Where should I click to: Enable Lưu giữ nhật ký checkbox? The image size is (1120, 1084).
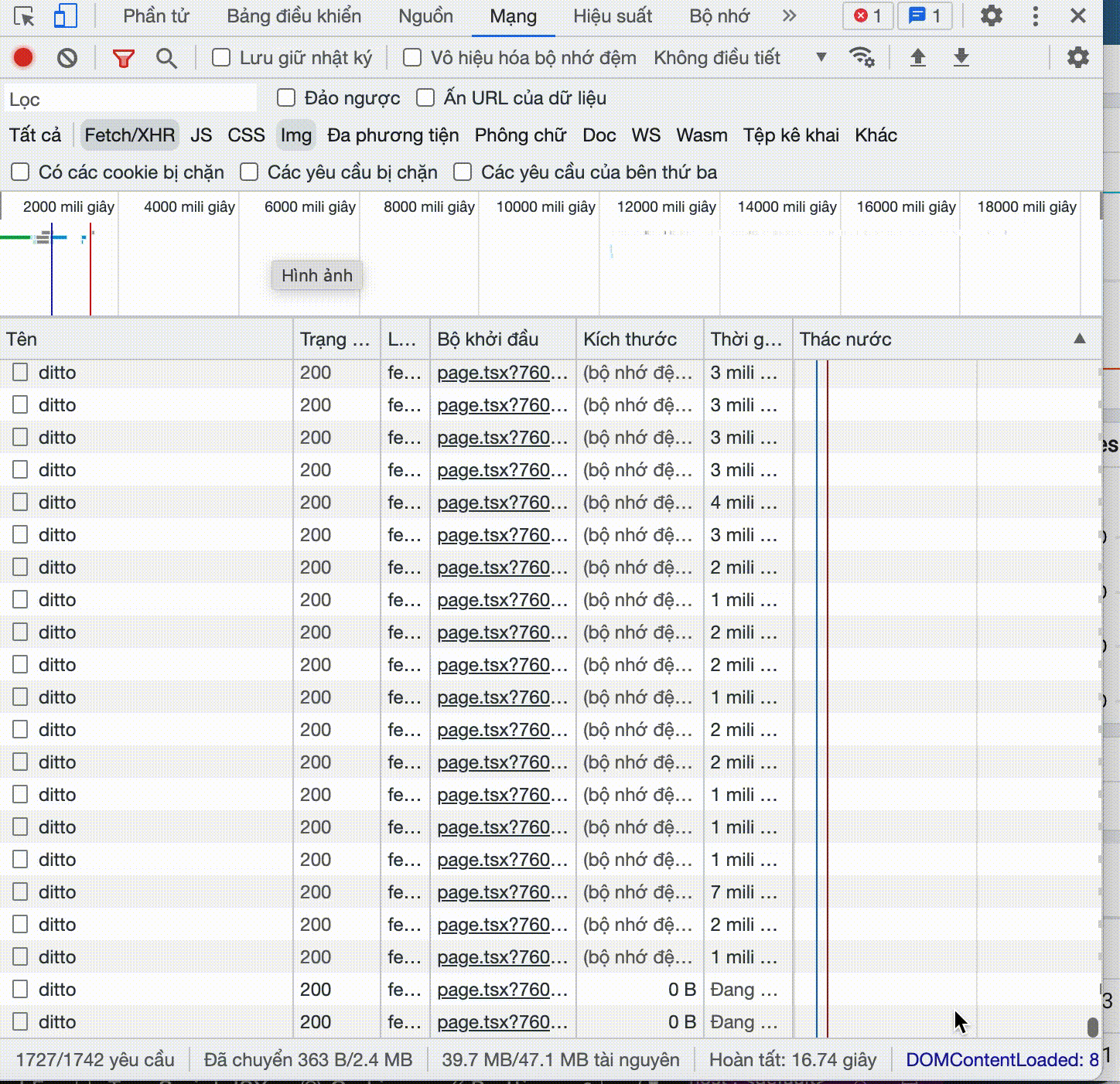click(221, 57)
